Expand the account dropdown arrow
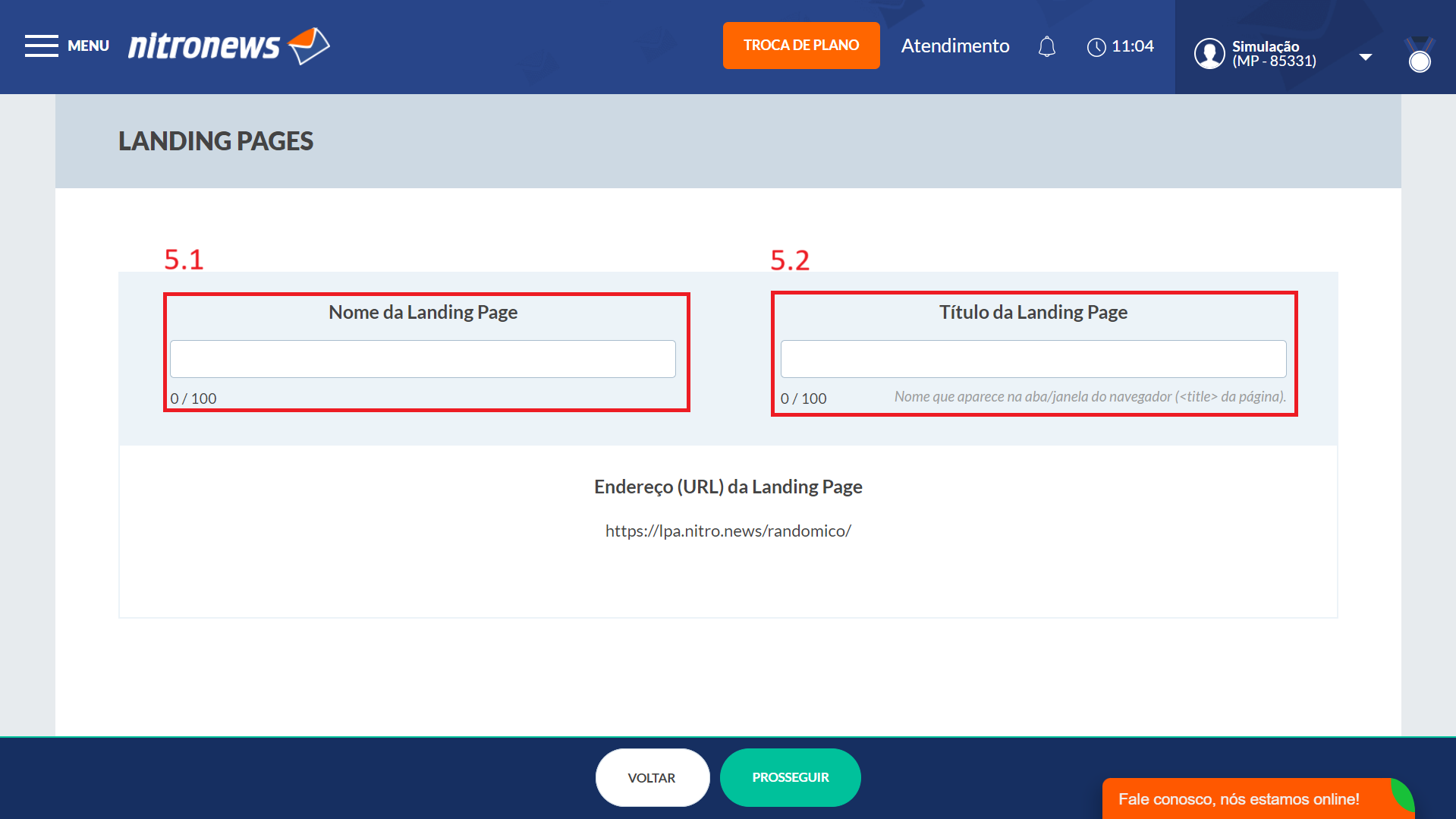 coord(1366,57)
